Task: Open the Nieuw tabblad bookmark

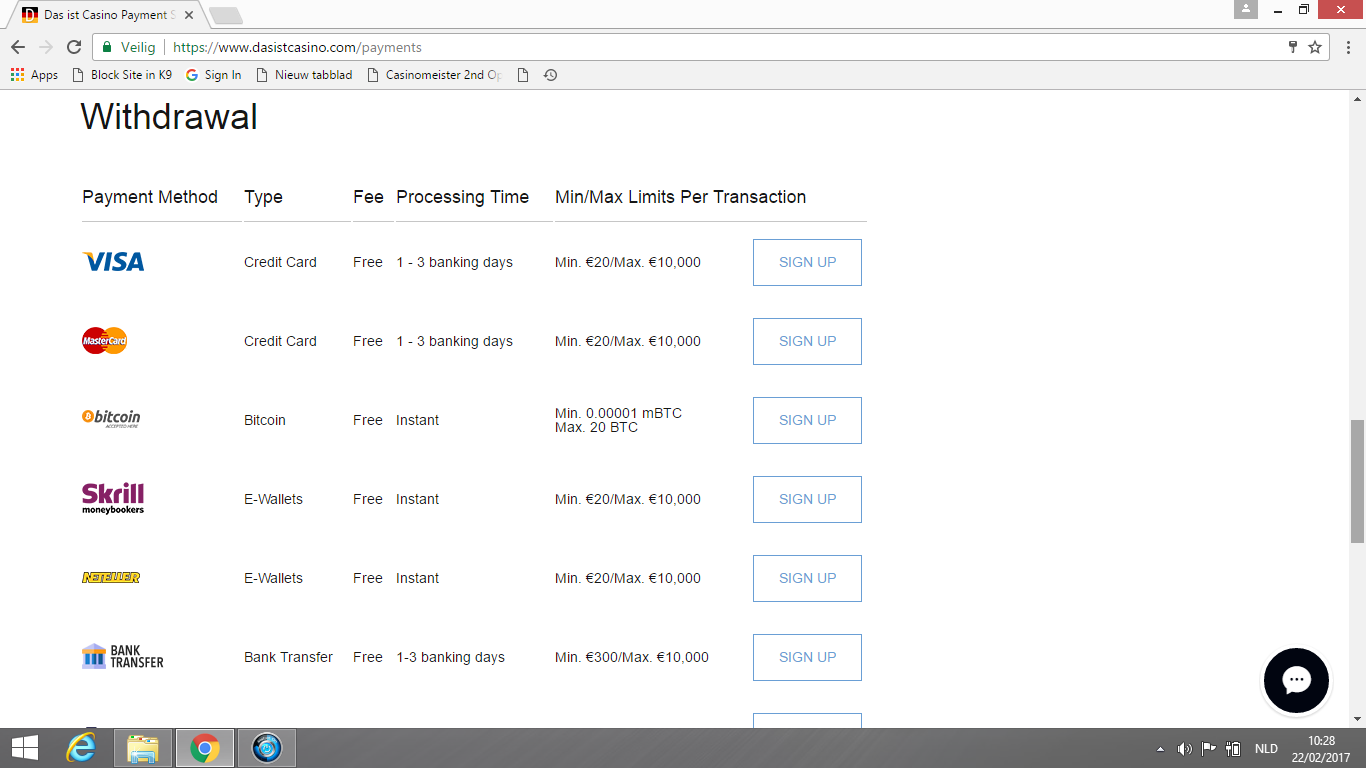Action: [305, 75]
